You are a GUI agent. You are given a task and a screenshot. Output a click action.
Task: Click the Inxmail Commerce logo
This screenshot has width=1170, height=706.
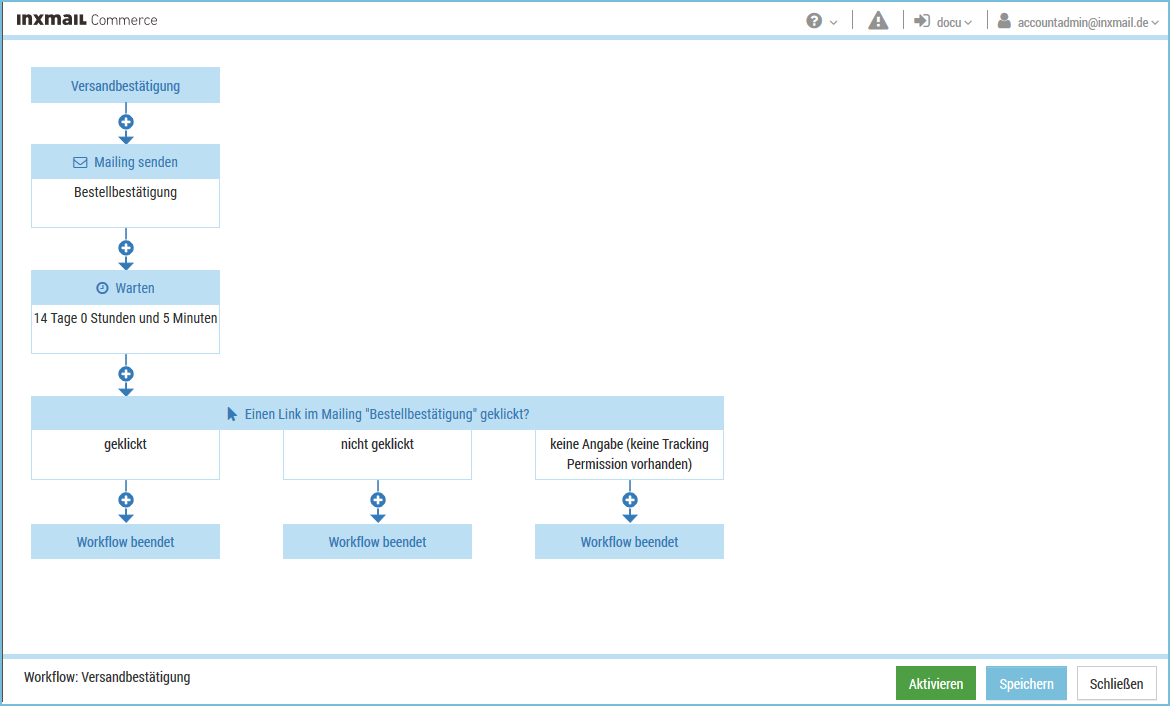[x=87, y=20]
